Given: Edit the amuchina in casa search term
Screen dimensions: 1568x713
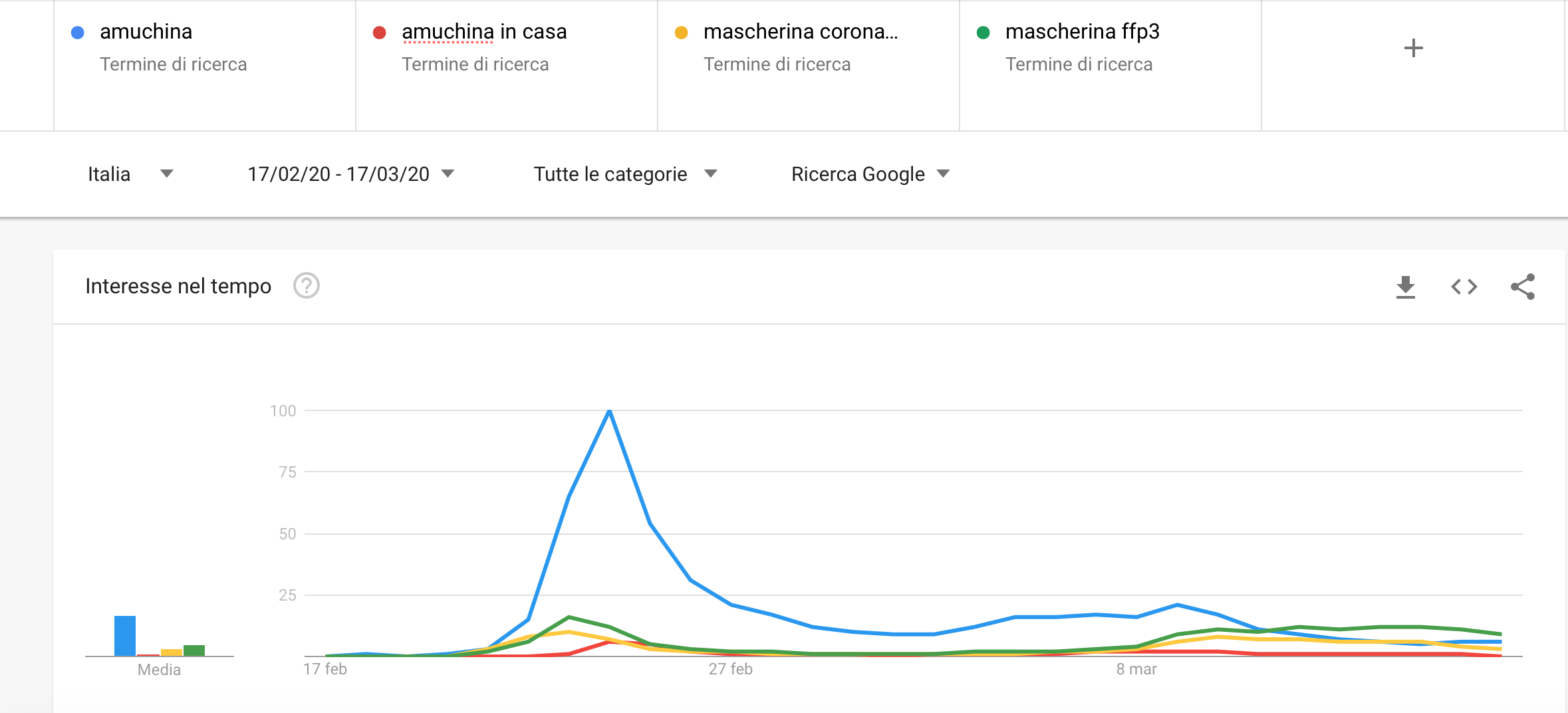Looking at the screenshot, I should (x=484, y=31).
